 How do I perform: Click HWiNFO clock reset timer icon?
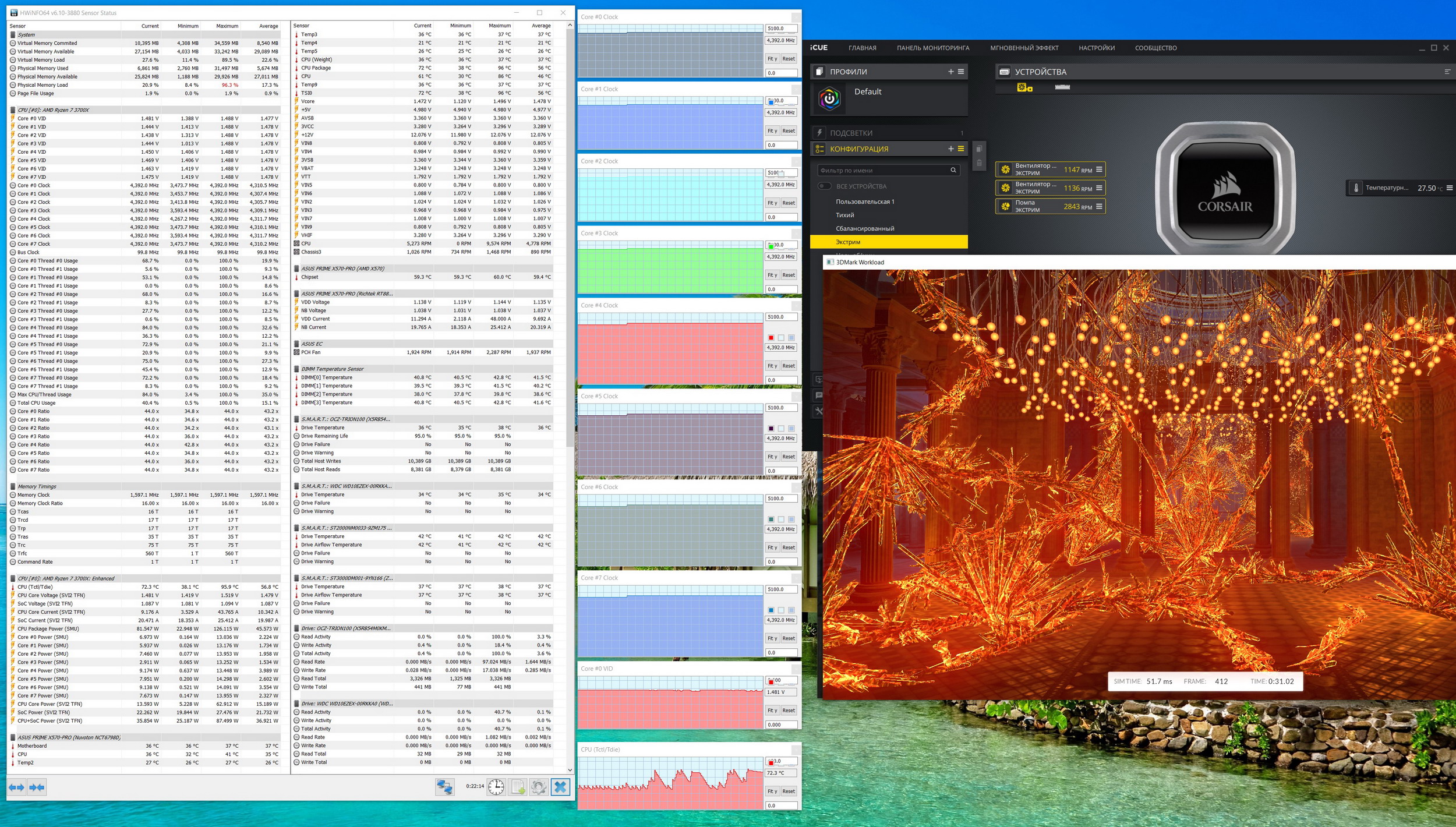tap(496, 787)
